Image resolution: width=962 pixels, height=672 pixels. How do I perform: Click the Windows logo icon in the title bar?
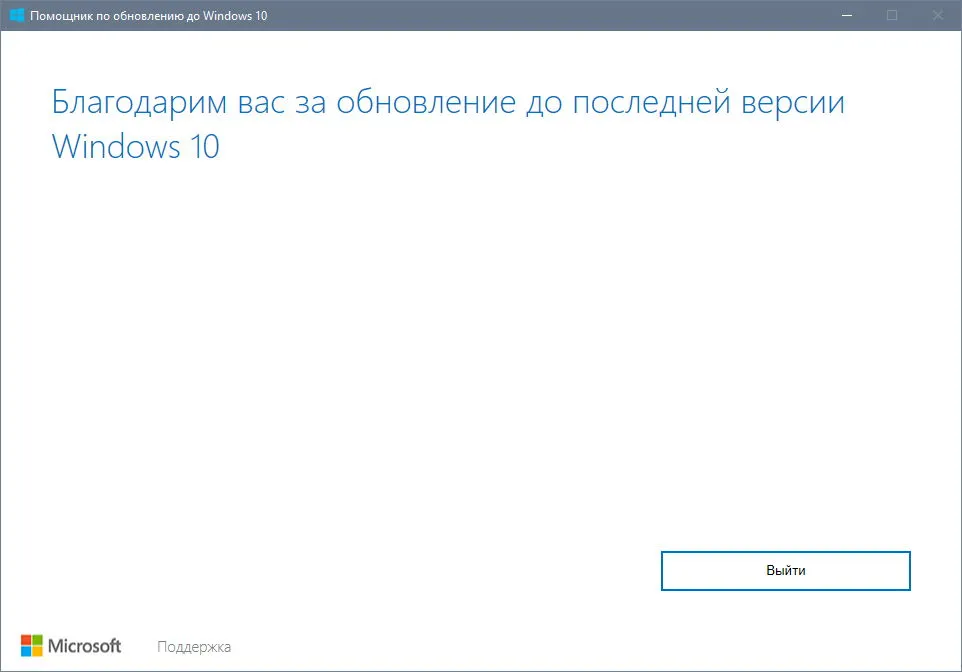(17, 15)
